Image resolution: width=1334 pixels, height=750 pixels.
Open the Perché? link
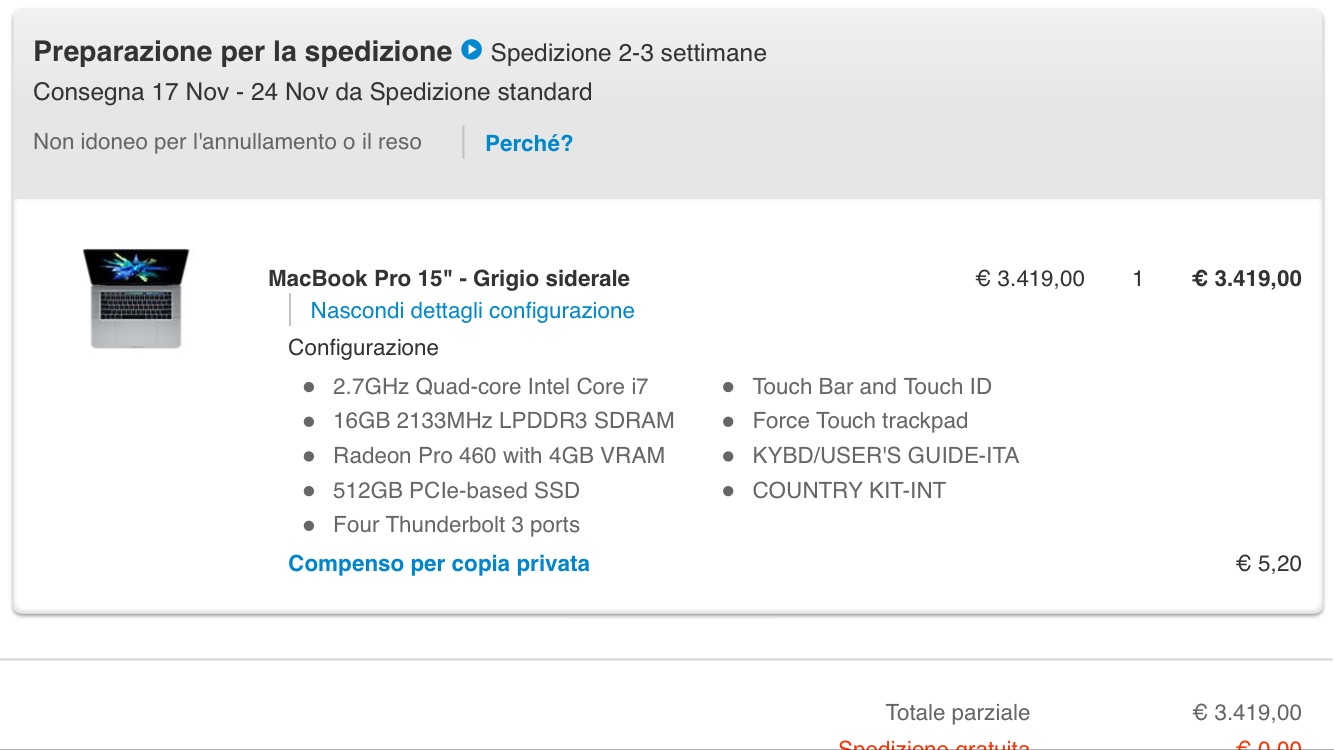click(x=529, y=143)
